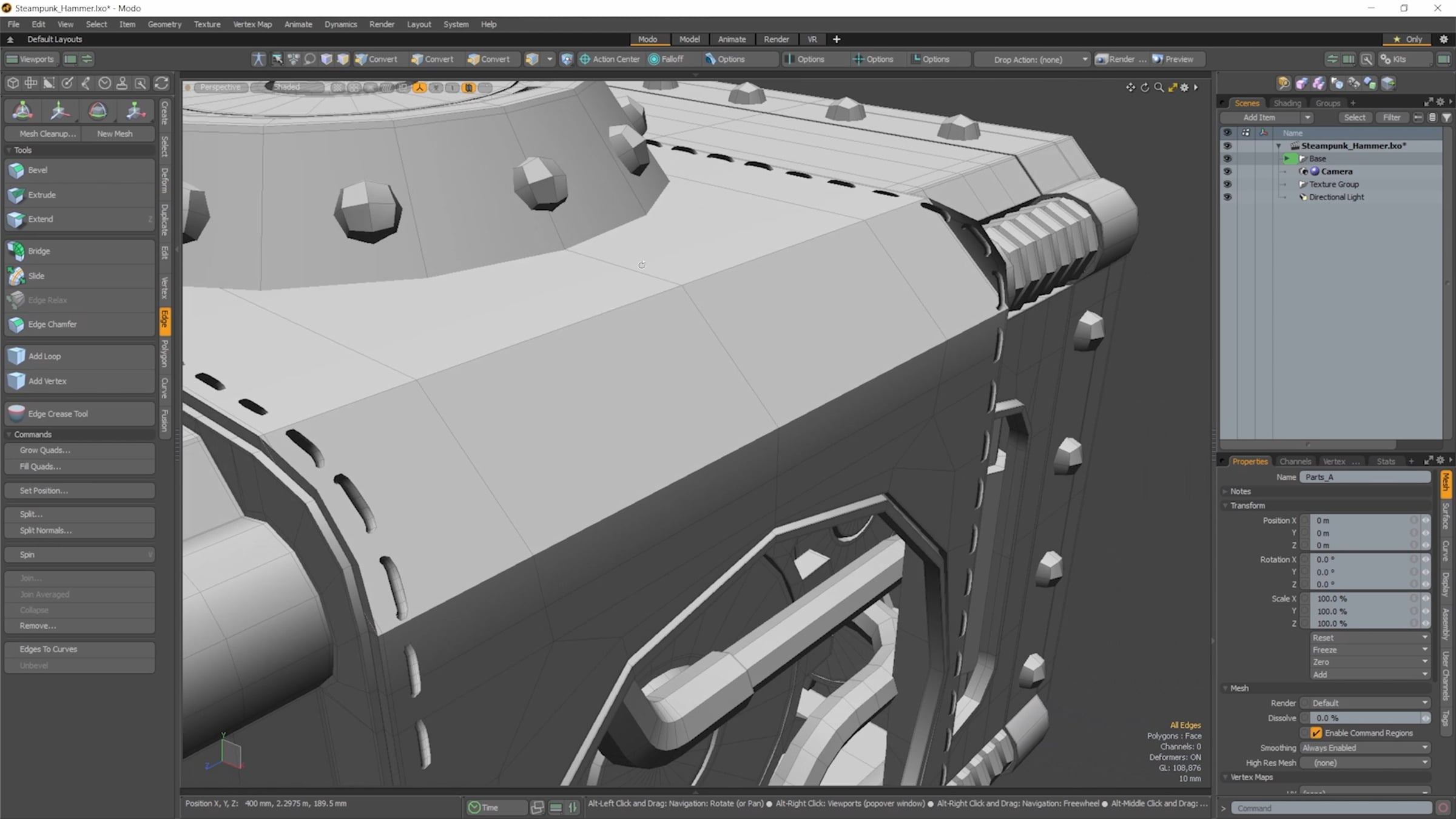The width and height of the screenshot is (1456, 819).
Task: Choose the Extend tool
Action: (x=79, y=219)
